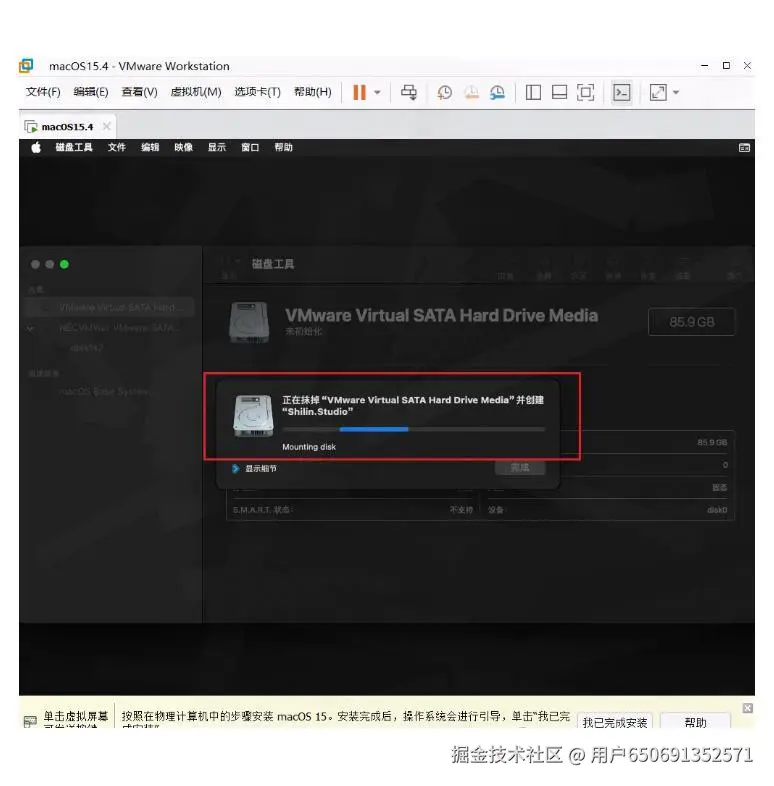
Task: Click the green zoom button of Disk Utility
Action: click(64, 264)
